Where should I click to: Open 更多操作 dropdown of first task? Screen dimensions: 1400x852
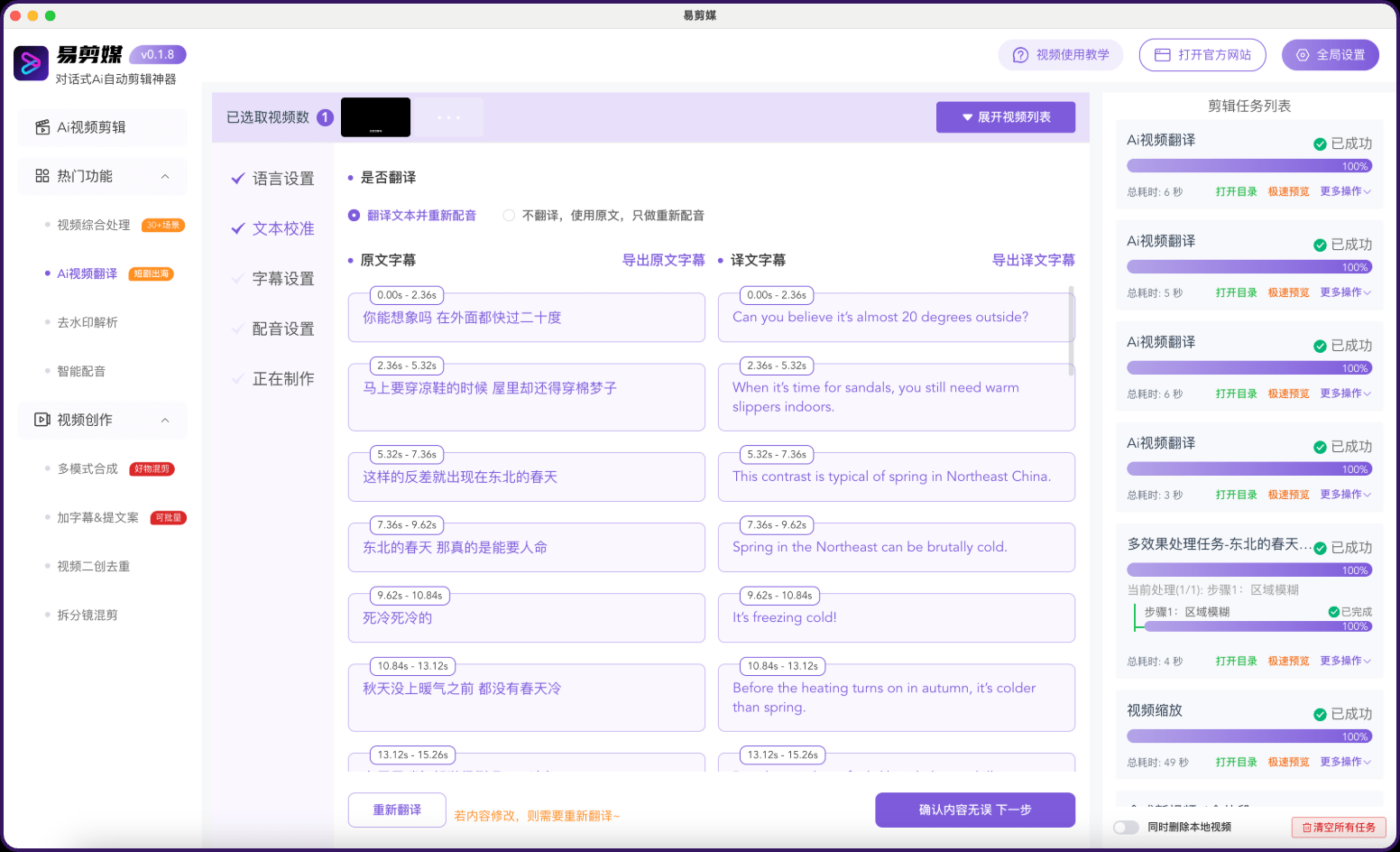1345,191
